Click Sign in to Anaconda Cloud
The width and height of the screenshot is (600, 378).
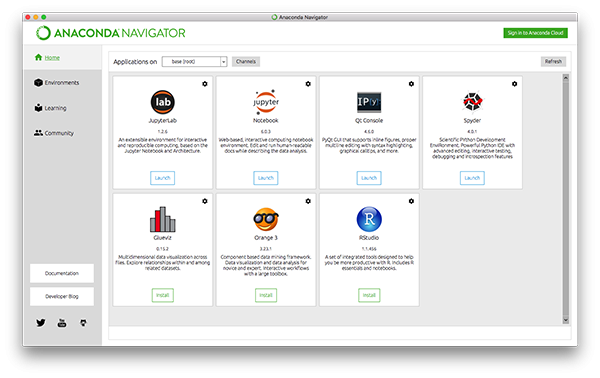tap(535, 33)
